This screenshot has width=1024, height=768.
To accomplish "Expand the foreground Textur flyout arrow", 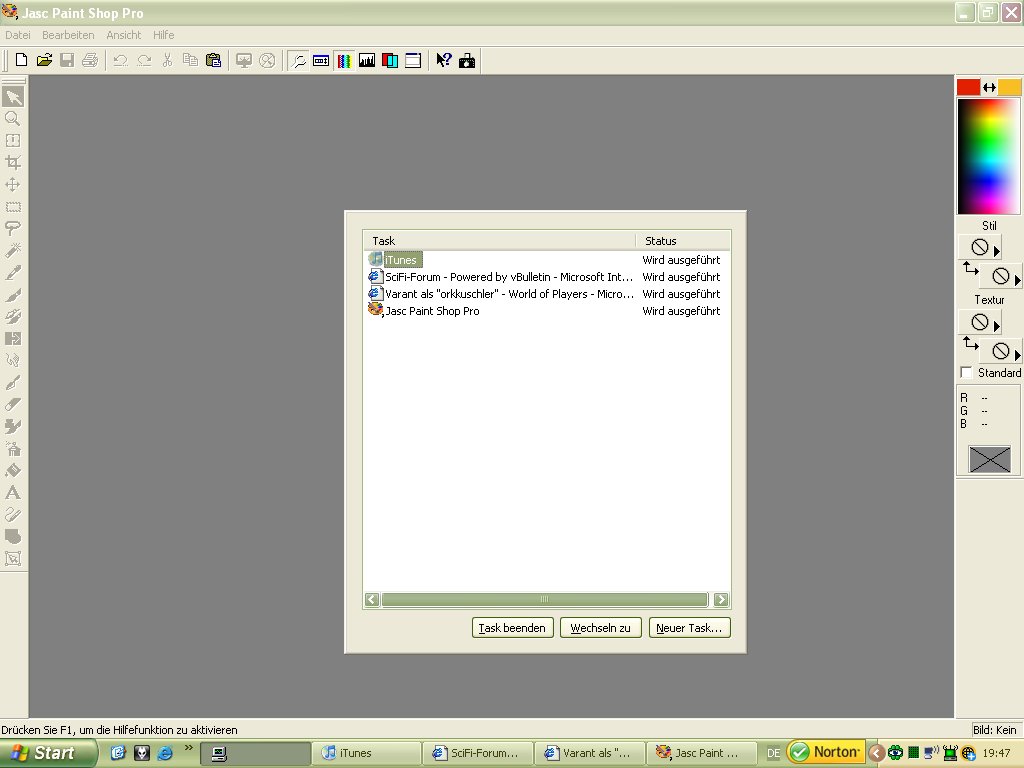I will [x=997, y=326].
